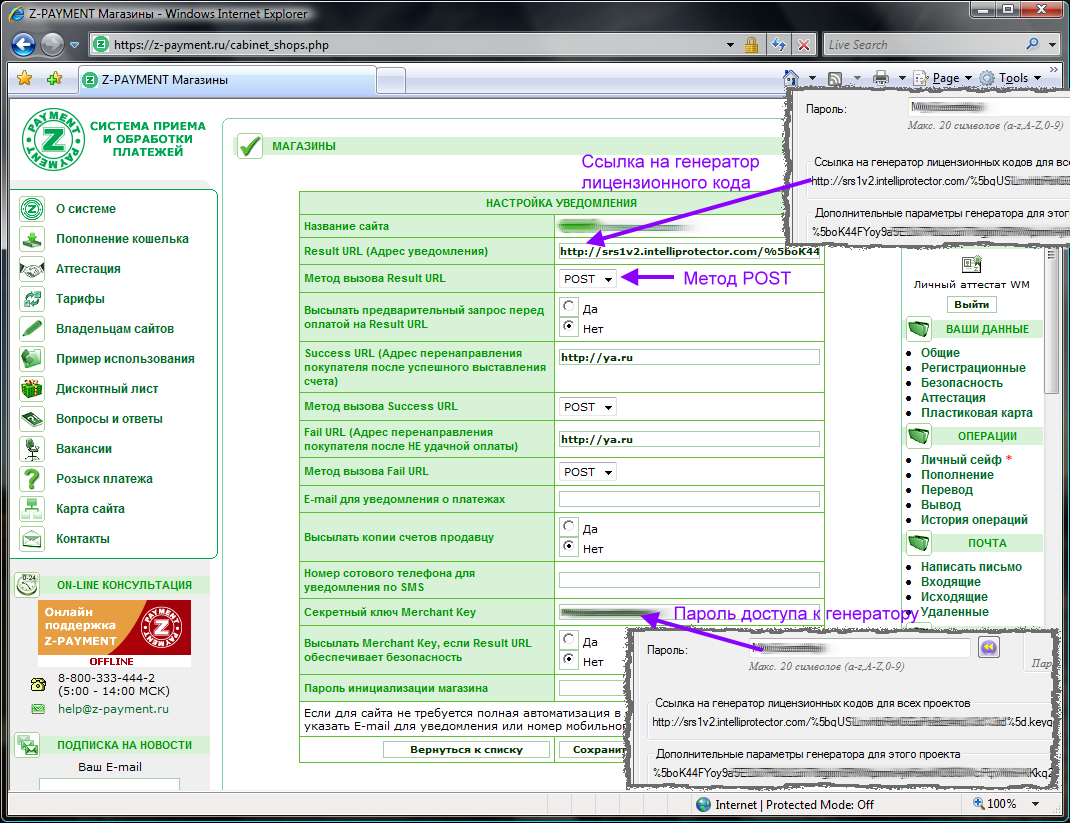Click the icon next to Тарифы
This screenshot has width=1070, height=823.
32,299
